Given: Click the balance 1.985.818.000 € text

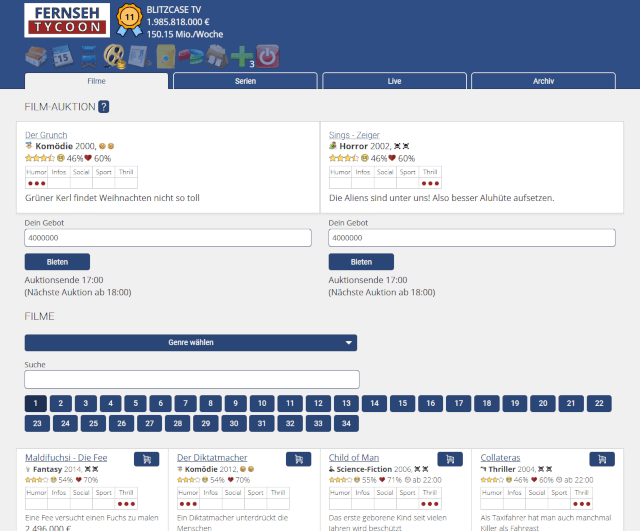Looking at the screenshot, I should pos(178,22).
